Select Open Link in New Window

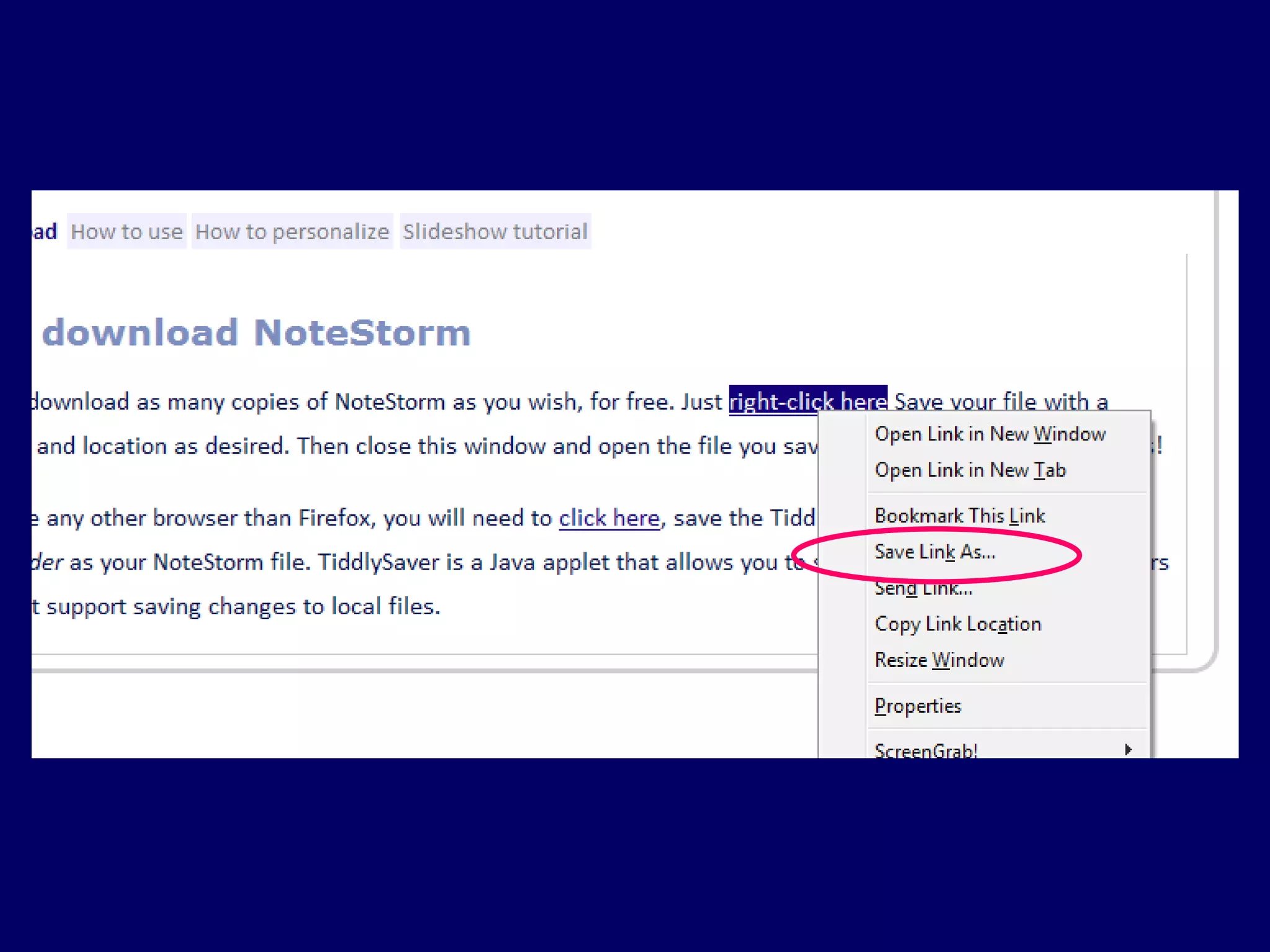coord(990,434)
